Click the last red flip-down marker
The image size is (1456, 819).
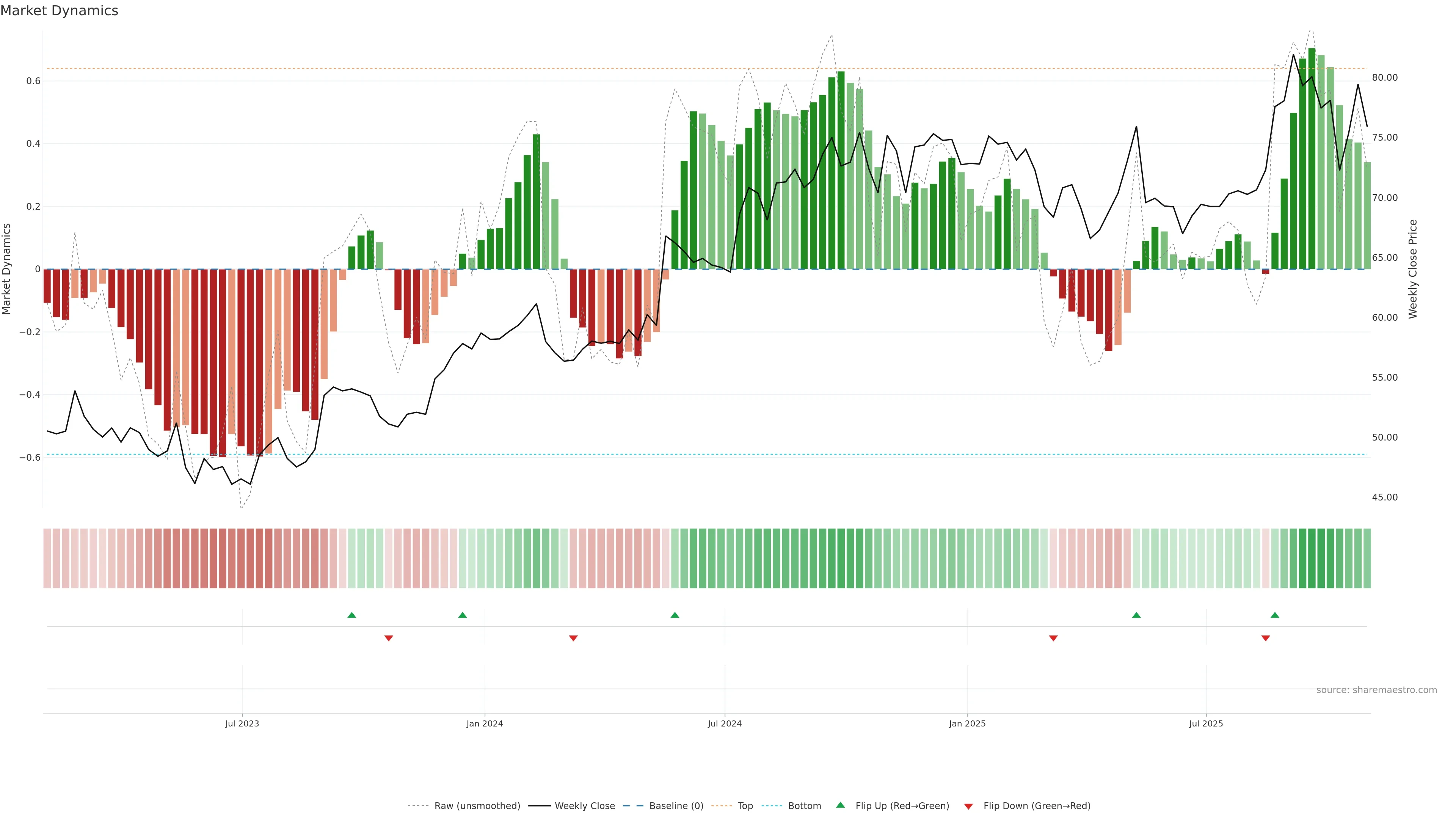[x=1266, y=638]
